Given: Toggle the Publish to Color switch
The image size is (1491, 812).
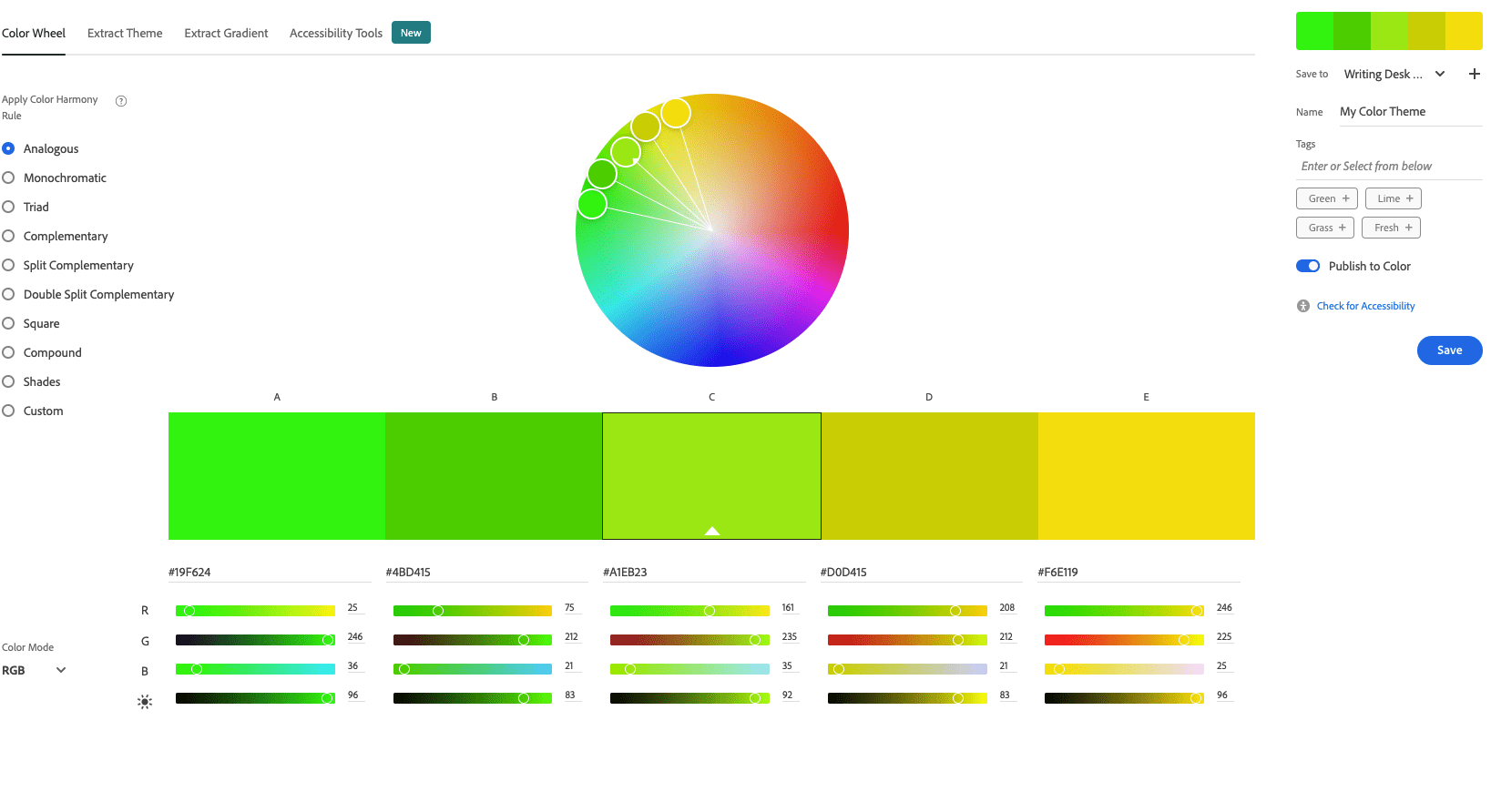Looking at the screenshot, I should tap(1308, 266).
